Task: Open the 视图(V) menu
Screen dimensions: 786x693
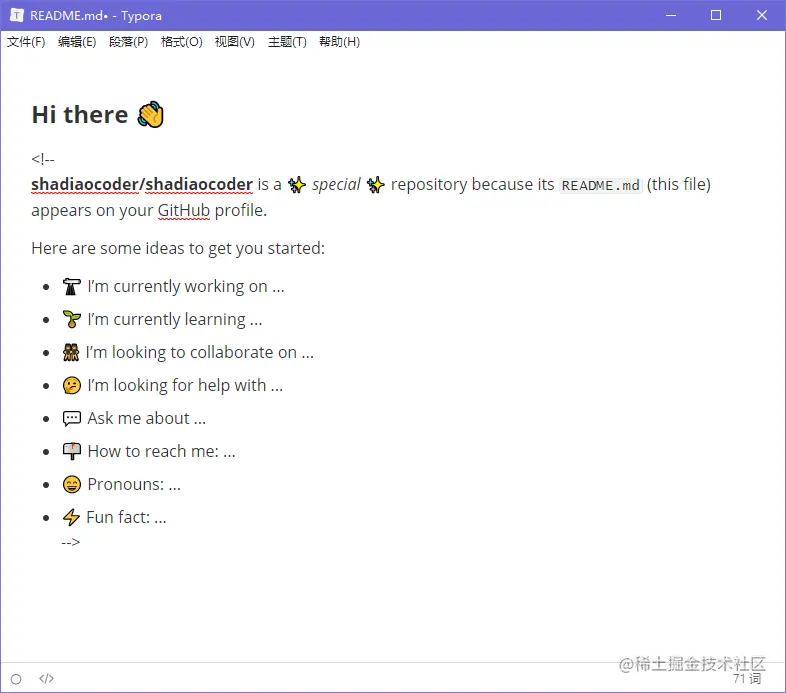Action: click(235, 42)
